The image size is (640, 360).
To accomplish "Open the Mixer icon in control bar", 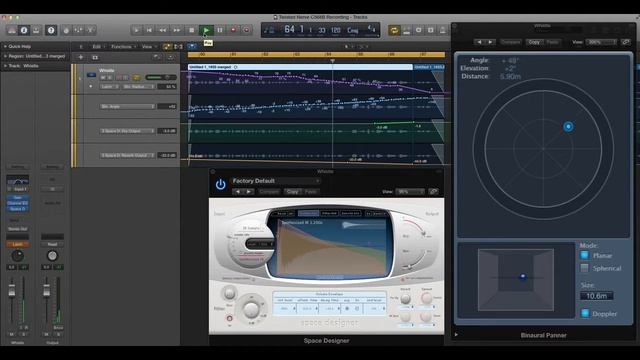I will point(78,30).
